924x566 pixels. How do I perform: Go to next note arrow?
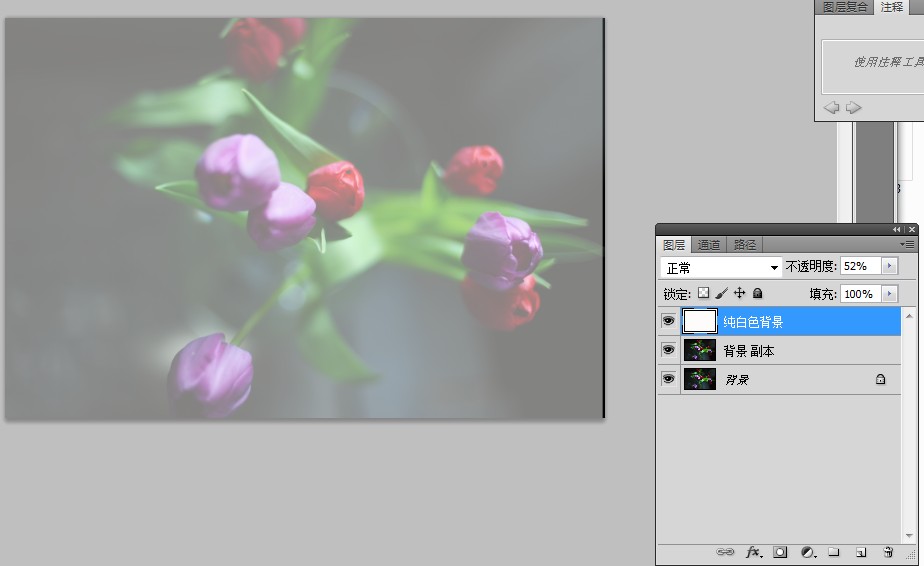coord(853,107)
